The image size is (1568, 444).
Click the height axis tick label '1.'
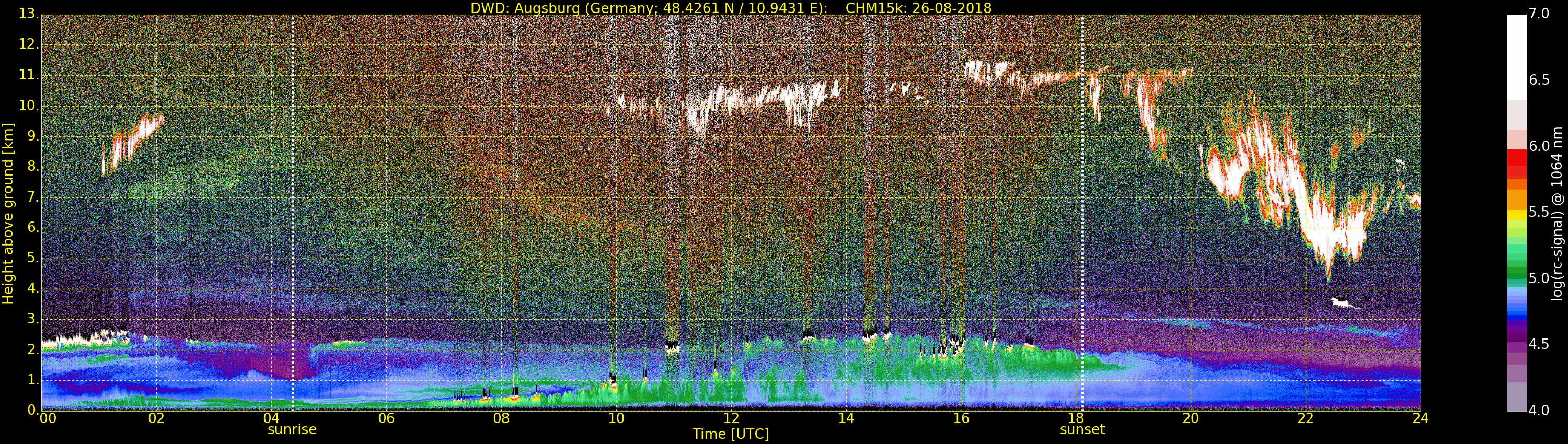coord(32,380)
